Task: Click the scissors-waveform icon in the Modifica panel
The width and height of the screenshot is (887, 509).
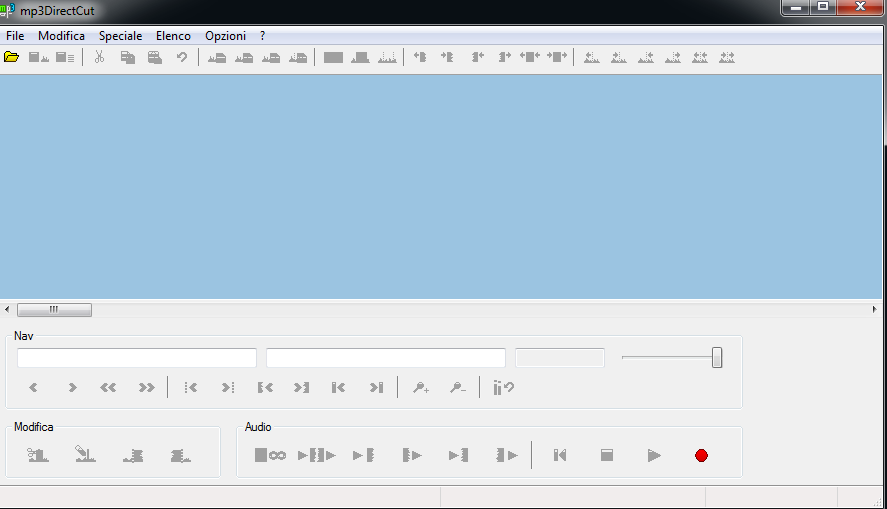Action: pos(38,455)
